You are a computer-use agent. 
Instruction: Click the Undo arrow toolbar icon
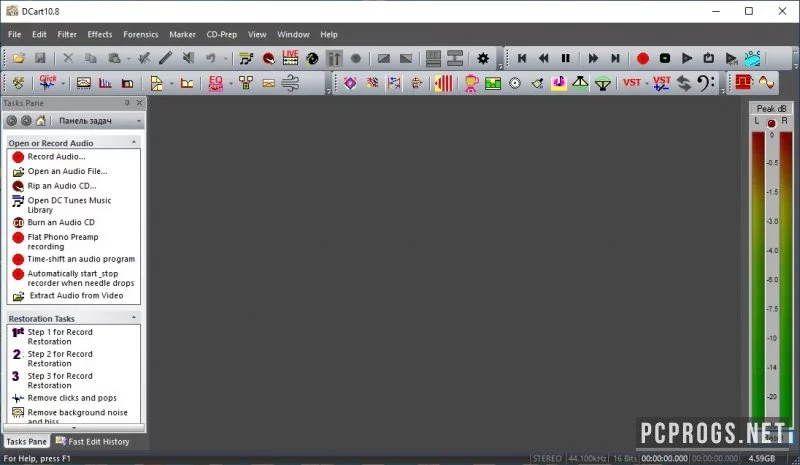[211, 58]
